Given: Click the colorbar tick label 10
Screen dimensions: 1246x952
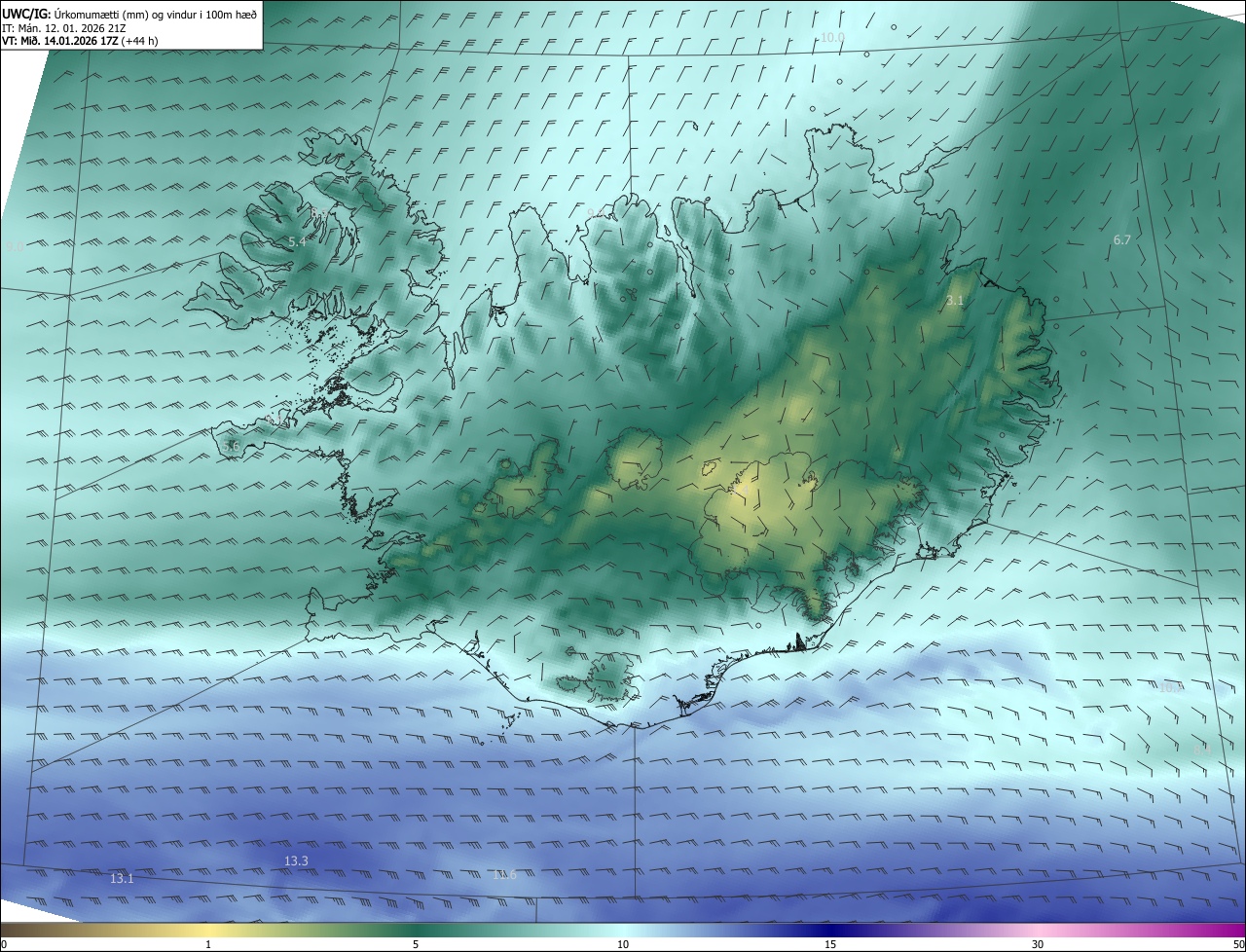Looking at the screenshot, I should point(623,944).
